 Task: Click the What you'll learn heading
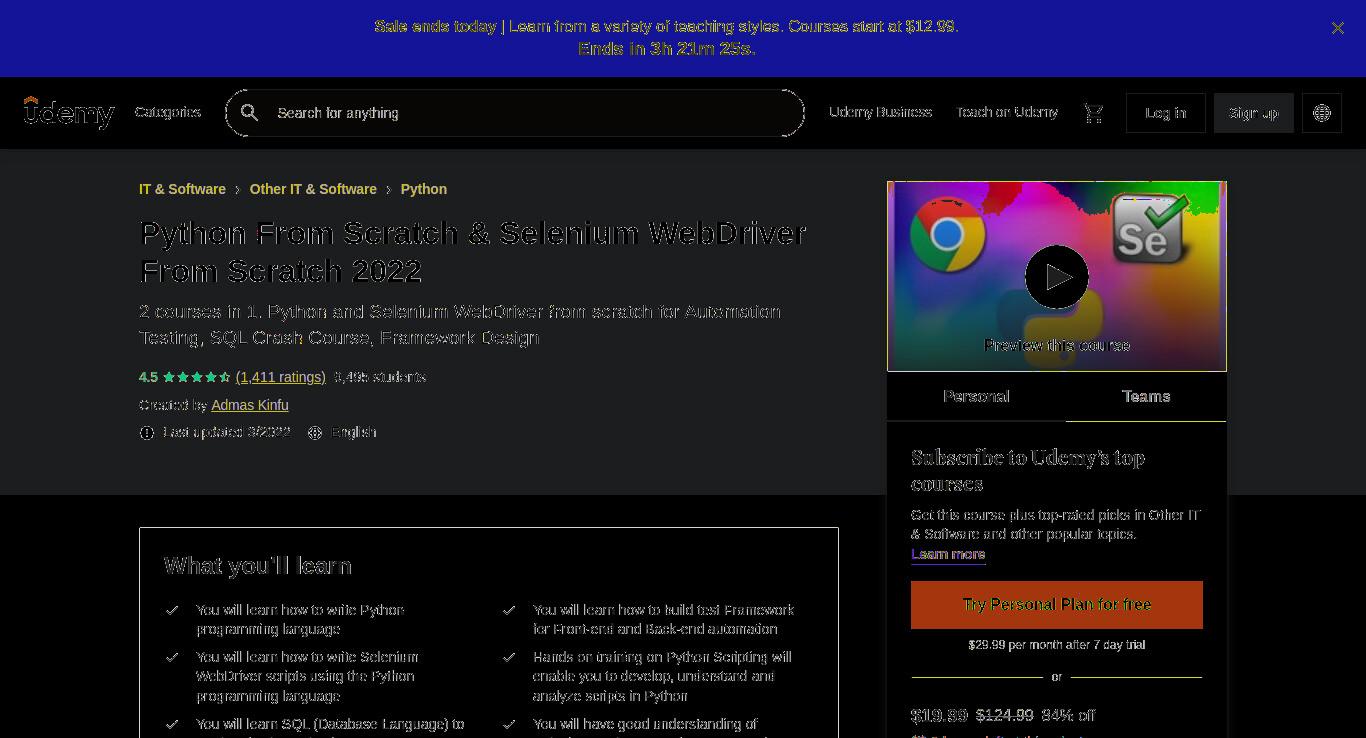[x=258, y=566]
